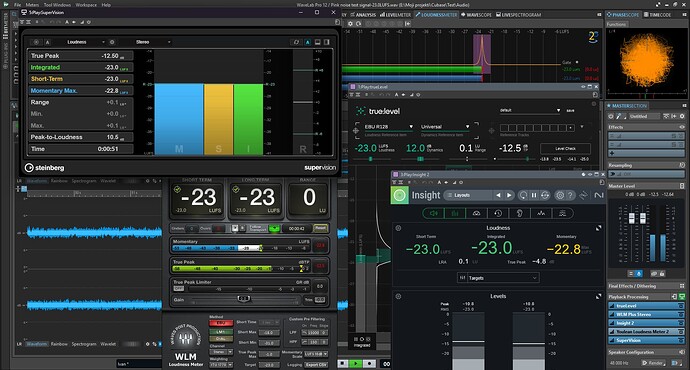This screenshot has height=370, width=690.
Task: Adjust the trueLevel dynamics slider handle
Action: (x=420, y=159)
